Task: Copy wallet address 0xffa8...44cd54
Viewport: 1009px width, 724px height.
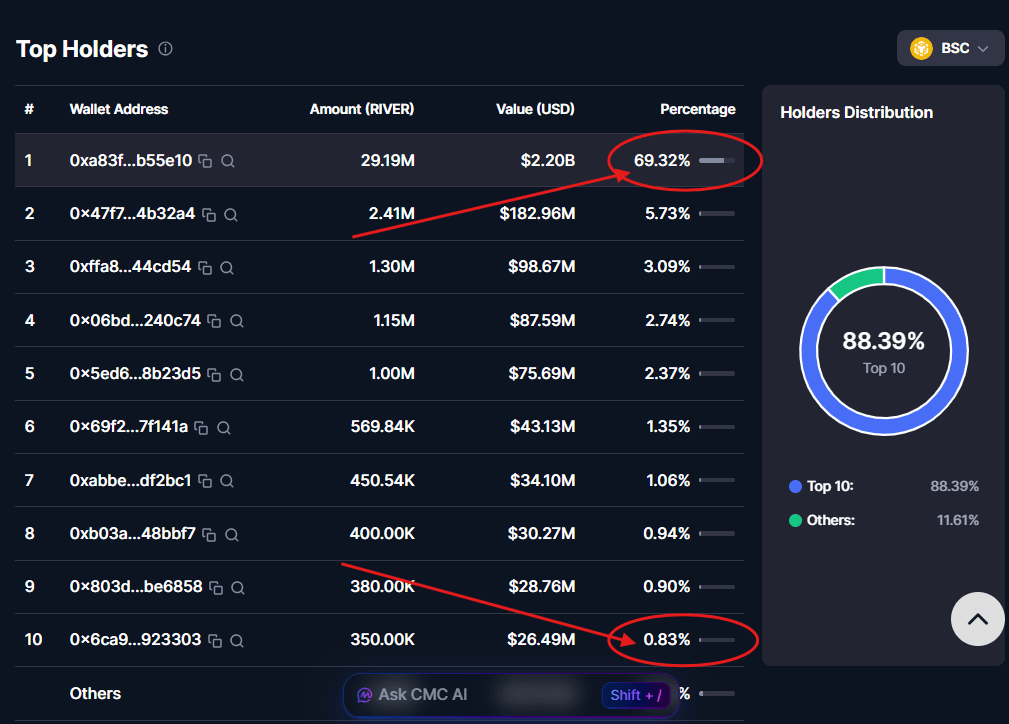Action: [205, 268]
